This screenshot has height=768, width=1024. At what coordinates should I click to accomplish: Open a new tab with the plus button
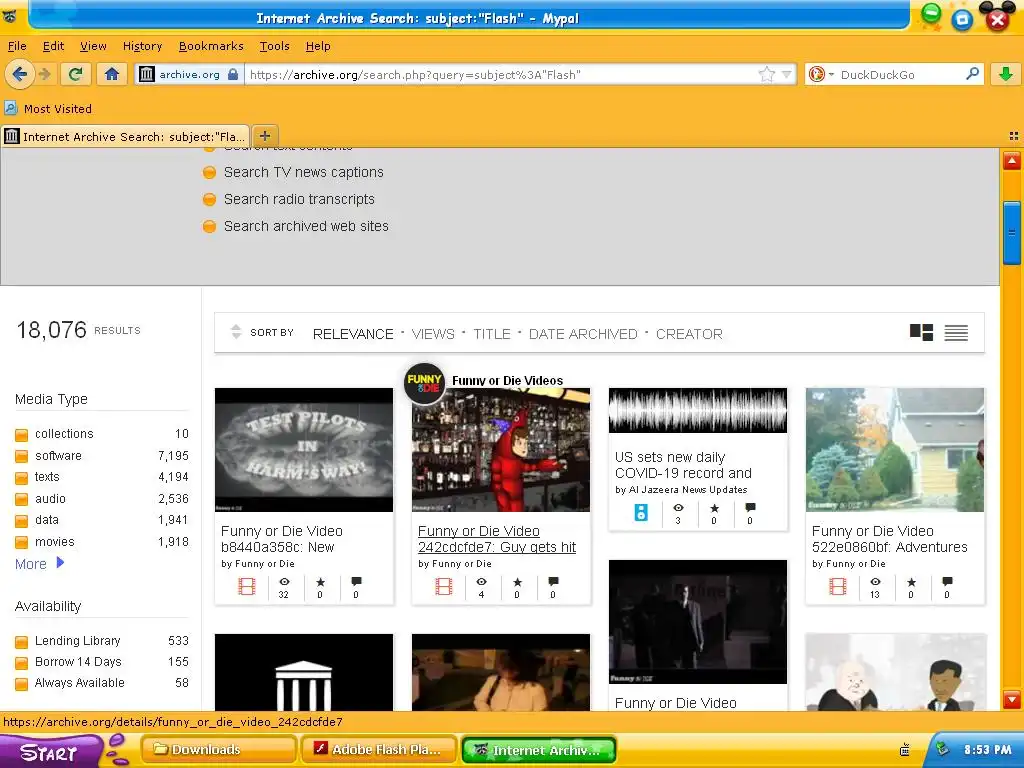264,136
